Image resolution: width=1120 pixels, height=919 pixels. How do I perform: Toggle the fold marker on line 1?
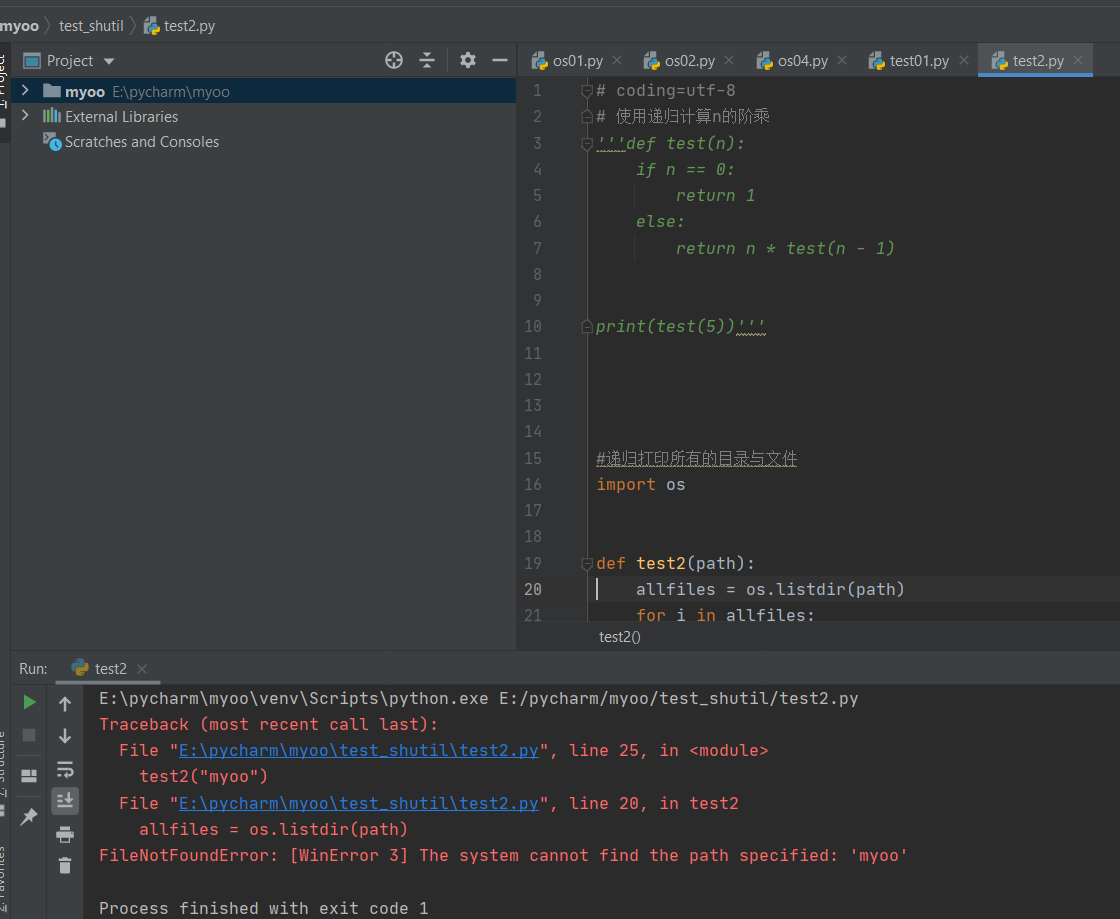[586, 91]
